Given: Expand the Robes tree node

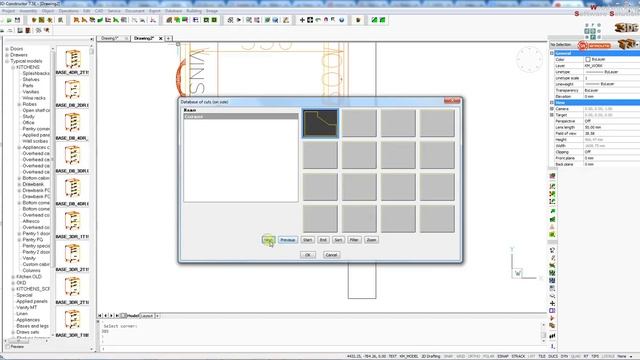Looking at the screenshot, I should point(19,104).
